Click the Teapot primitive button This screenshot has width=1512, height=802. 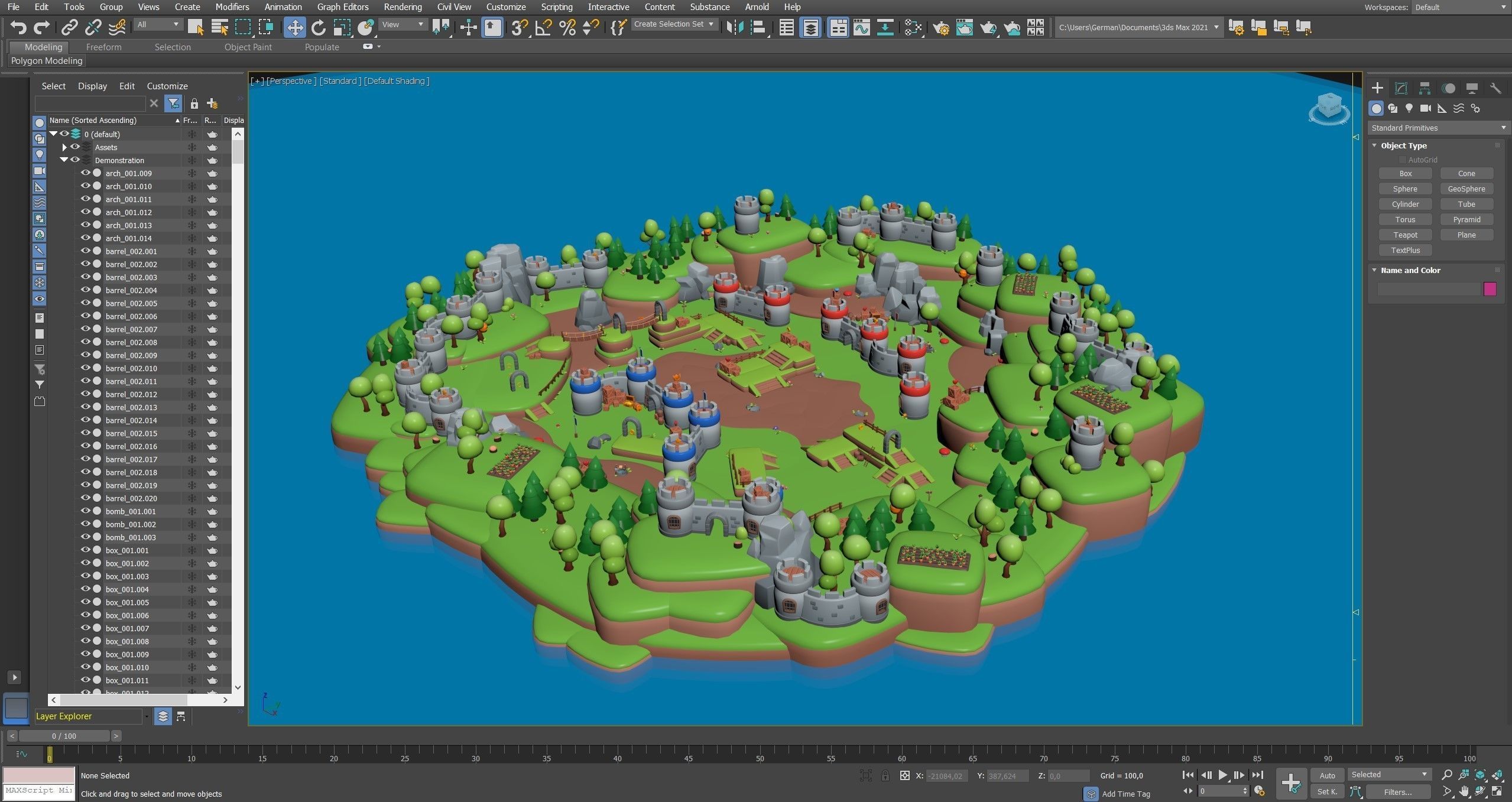pyautogui.click(x=1405, y=235)
